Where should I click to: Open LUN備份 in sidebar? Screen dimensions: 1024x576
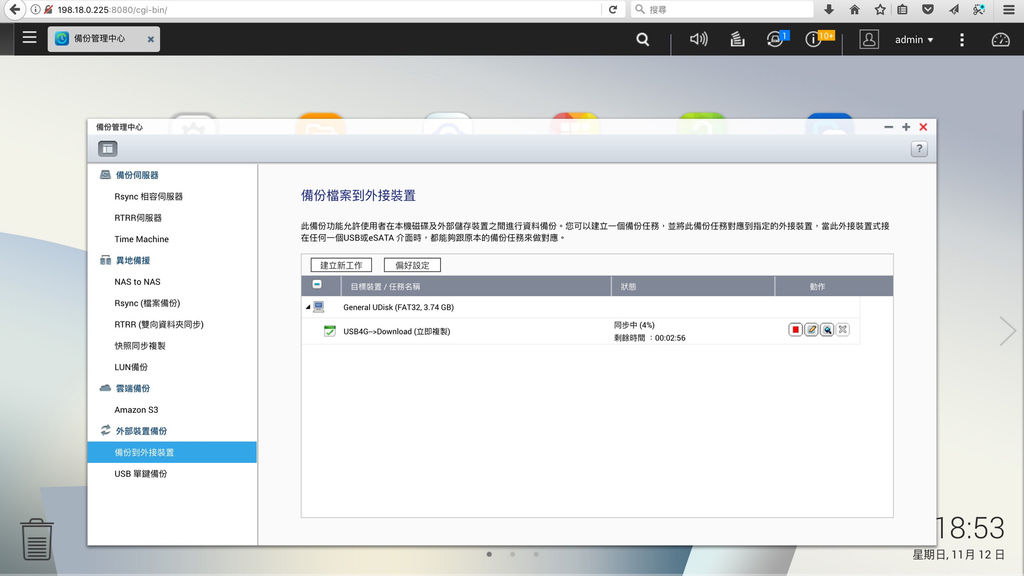pos(131,367)
